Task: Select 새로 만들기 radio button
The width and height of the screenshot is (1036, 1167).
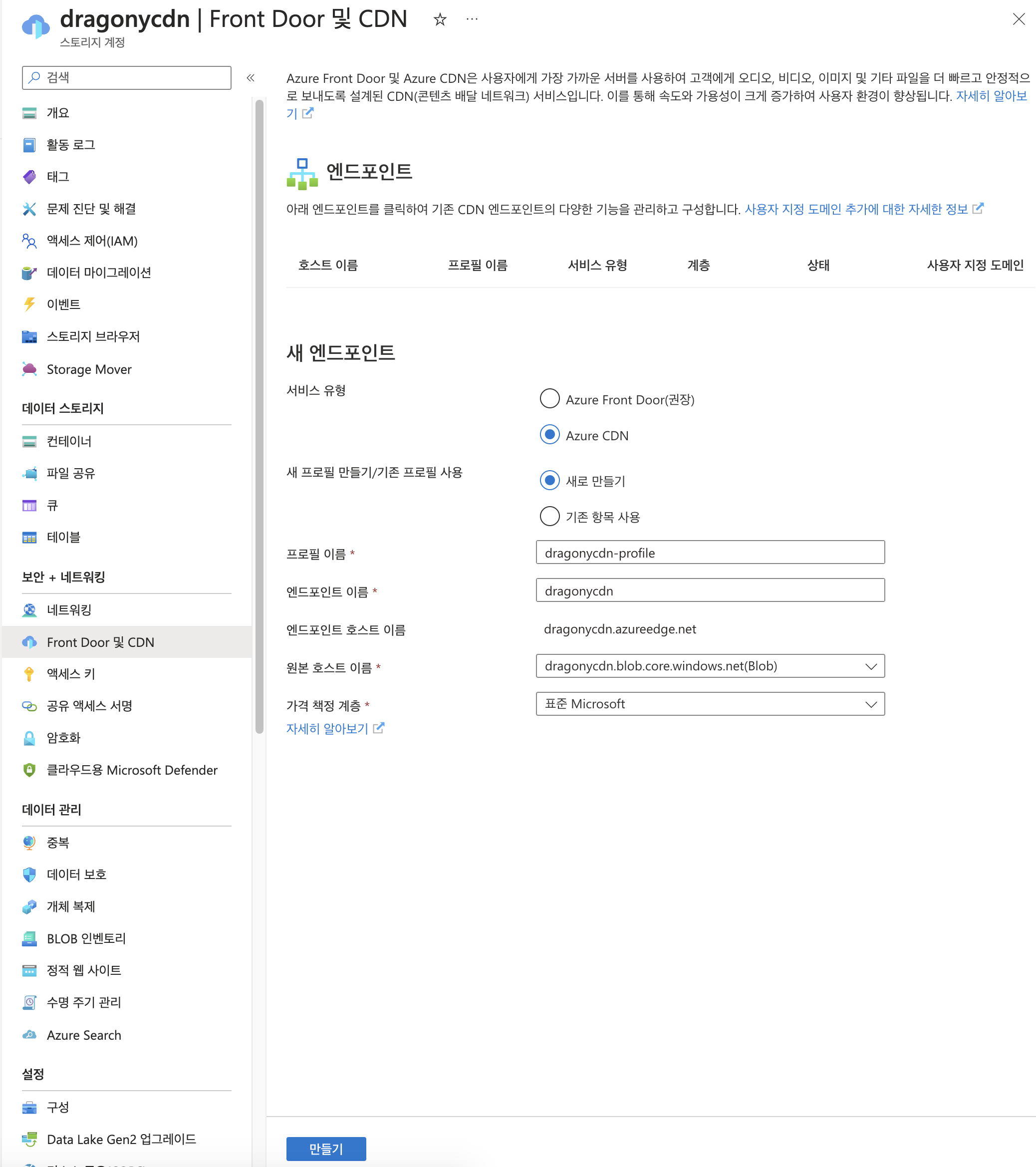Action: [x=549, y=480]
